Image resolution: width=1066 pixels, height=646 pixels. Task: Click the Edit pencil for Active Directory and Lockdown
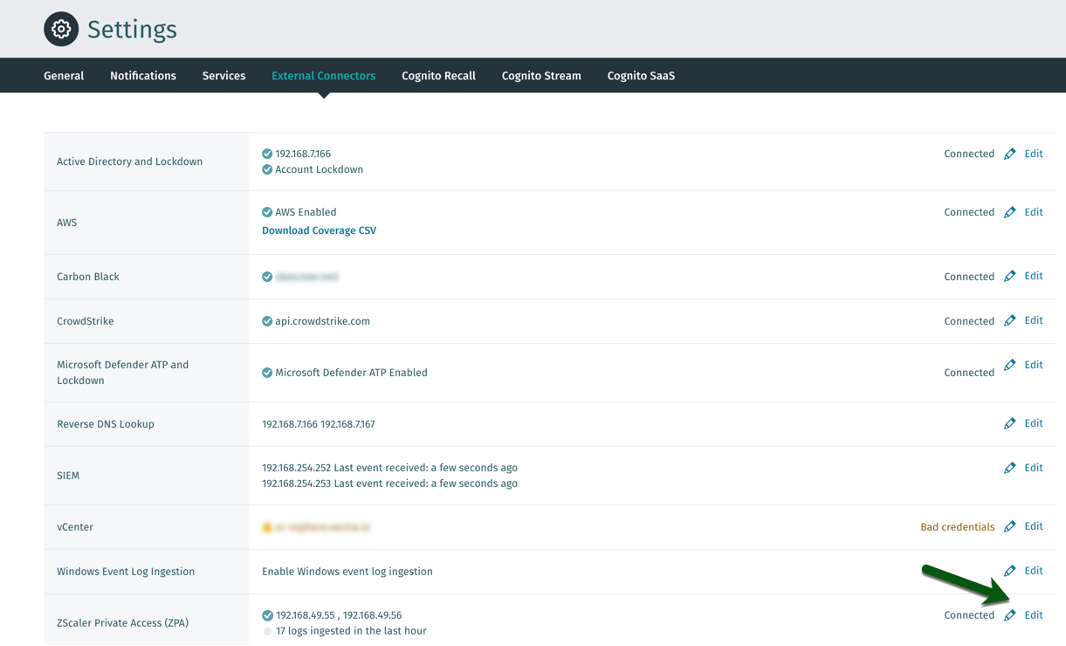pyautogui.click(x=1010, y=153)
